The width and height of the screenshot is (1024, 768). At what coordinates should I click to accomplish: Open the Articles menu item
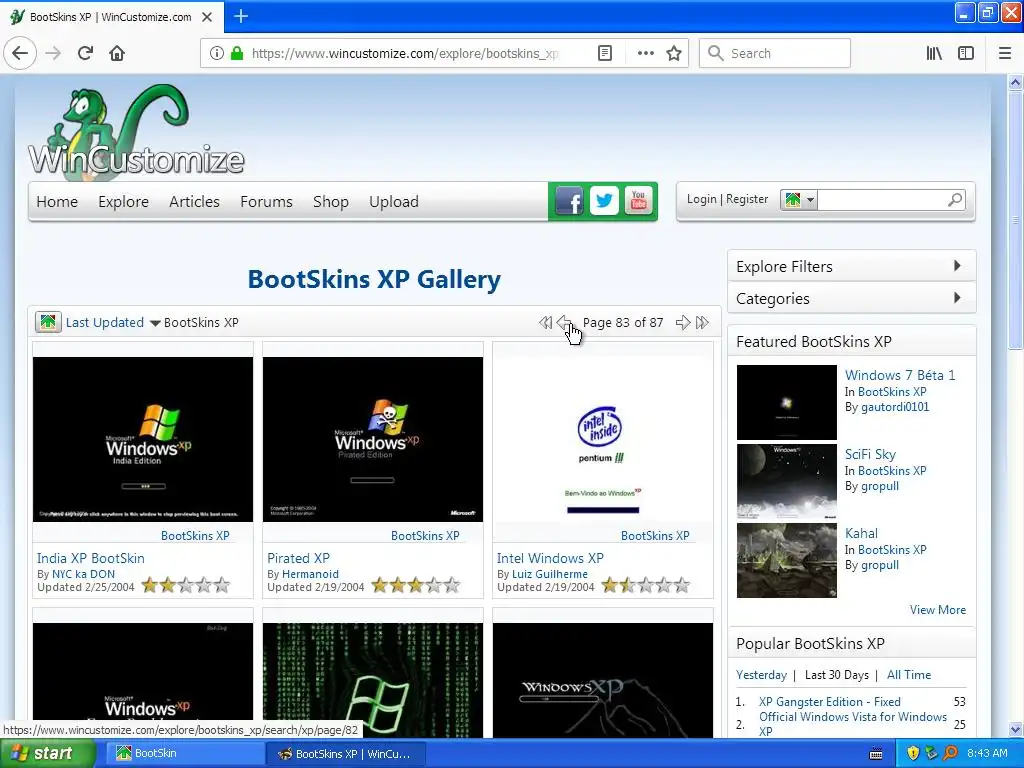coord(194,202)
